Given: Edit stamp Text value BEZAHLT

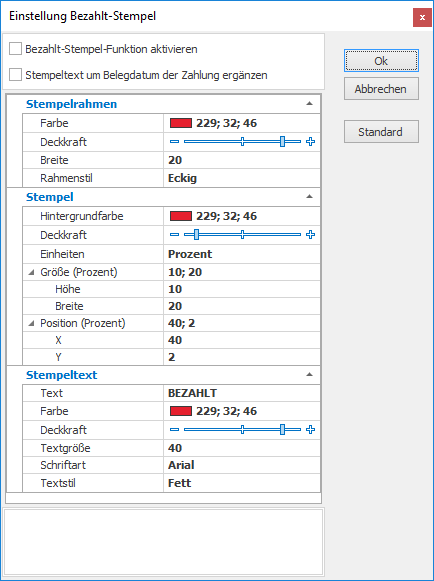Looking at the screenshot, I should pyautogui.click(x=242, y=393).
